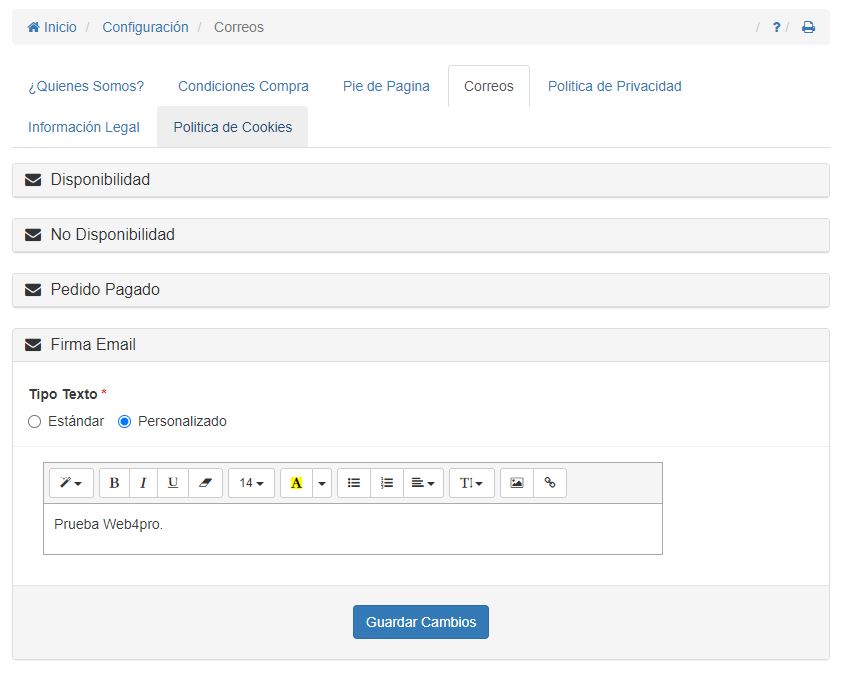This screenshot has width=842, height=686.
Task: Insert a hyperlink via link icon
Action: pos(550,483)
